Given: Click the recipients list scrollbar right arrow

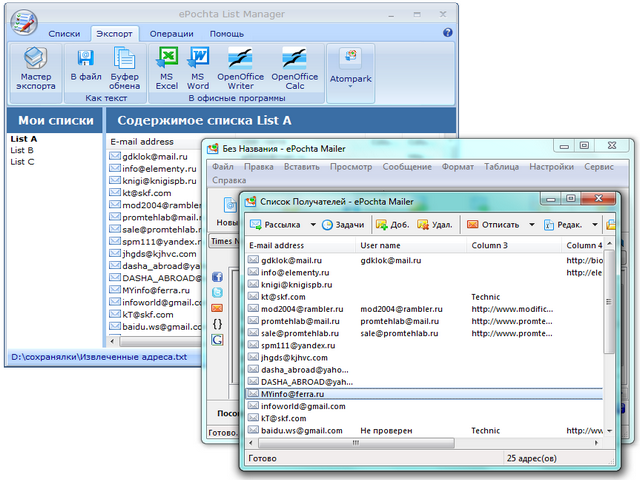Looking at the screenshot, I should point(596,443).
